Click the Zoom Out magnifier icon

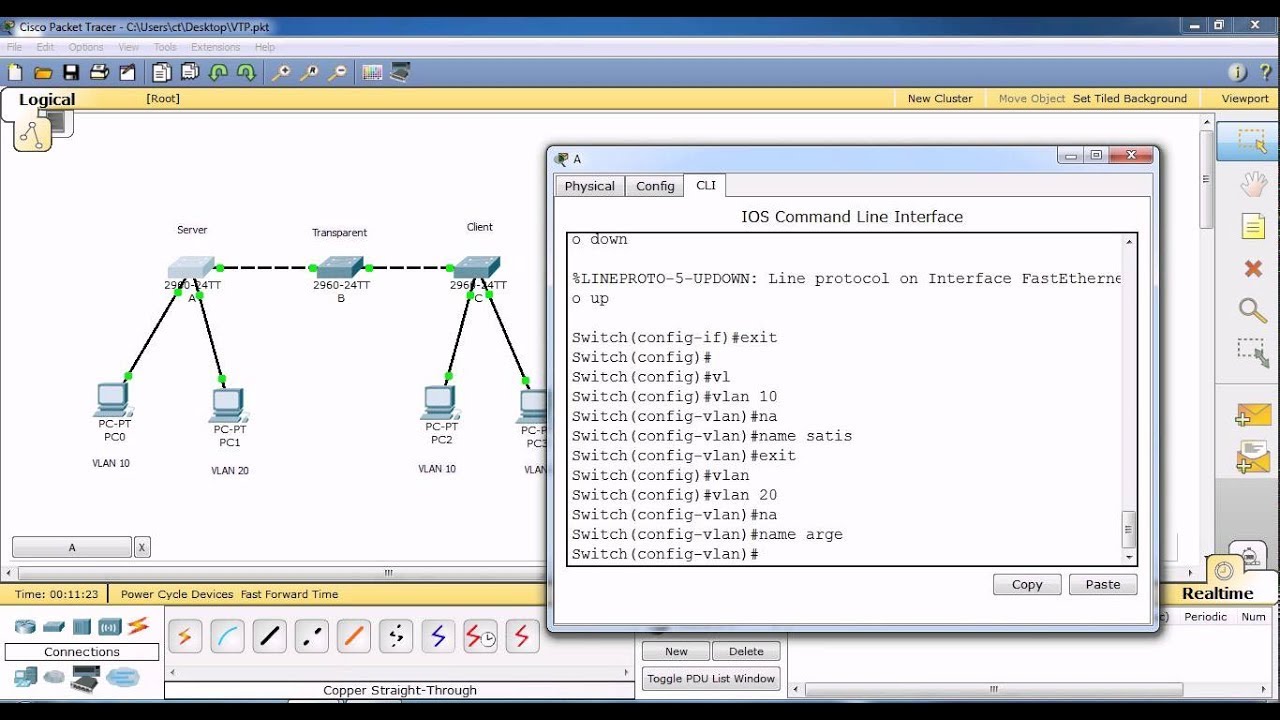tap(338, 72)
